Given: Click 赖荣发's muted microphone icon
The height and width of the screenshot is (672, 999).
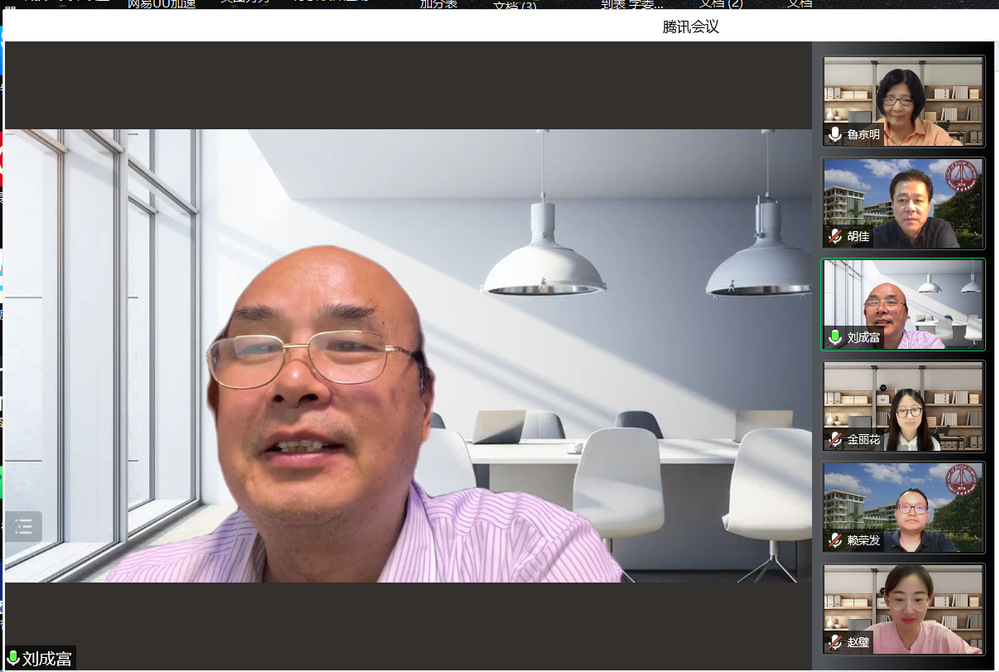Looking at the screenshot, I should tap(835, 541).
